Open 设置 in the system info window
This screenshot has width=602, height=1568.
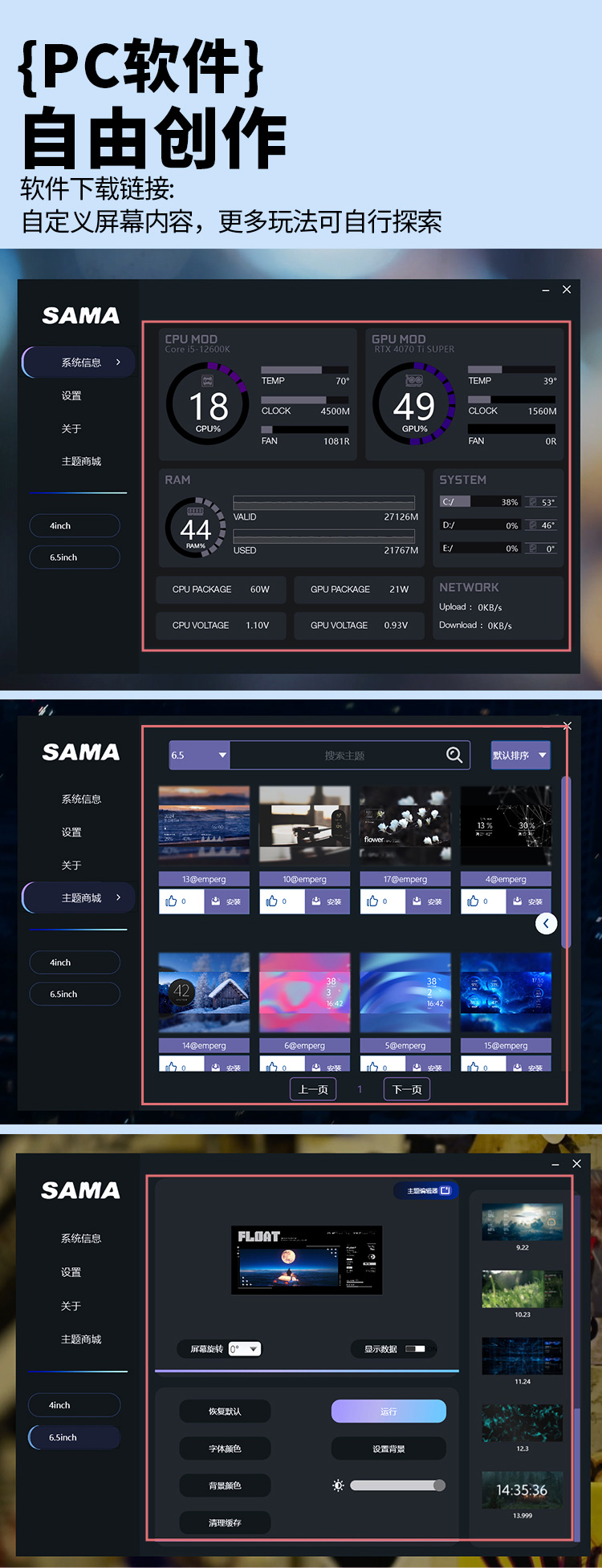[71, 395]
